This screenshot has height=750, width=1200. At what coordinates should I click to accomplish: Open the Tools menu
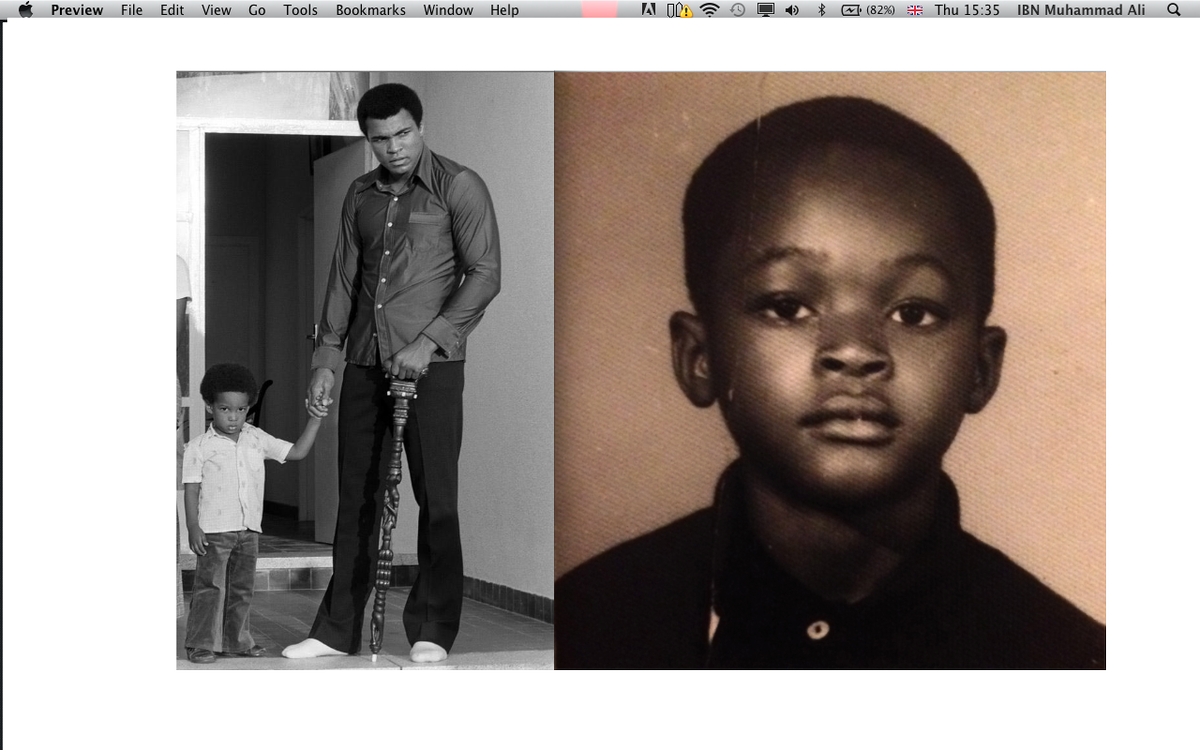pyautogui.click(x=300, y=10)
